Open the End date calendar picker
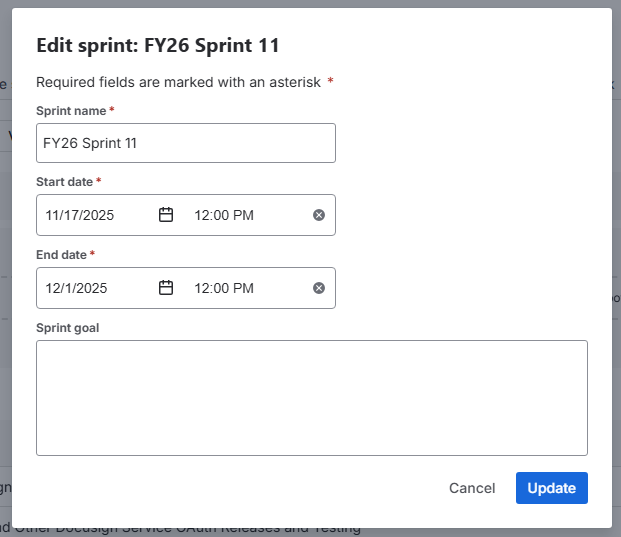This screenshot has height=537, width=621. 167,288
